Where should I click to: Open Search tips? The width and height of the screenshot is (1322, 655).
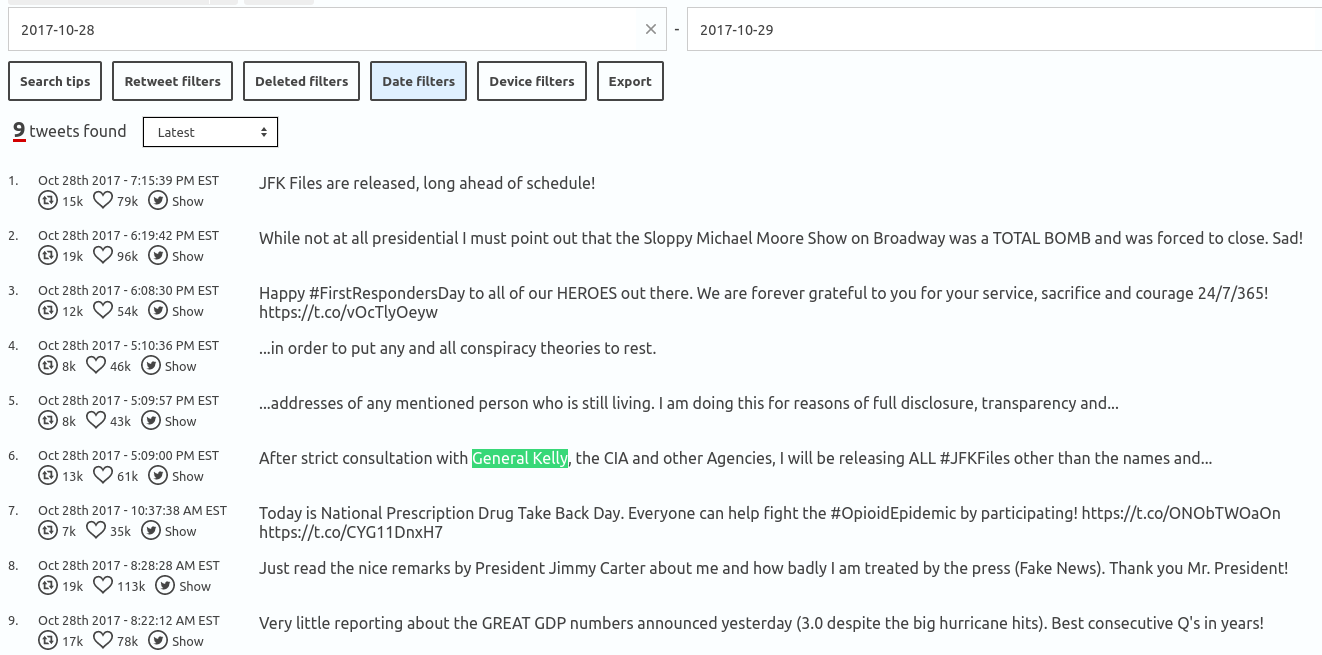tap(55, 81)
